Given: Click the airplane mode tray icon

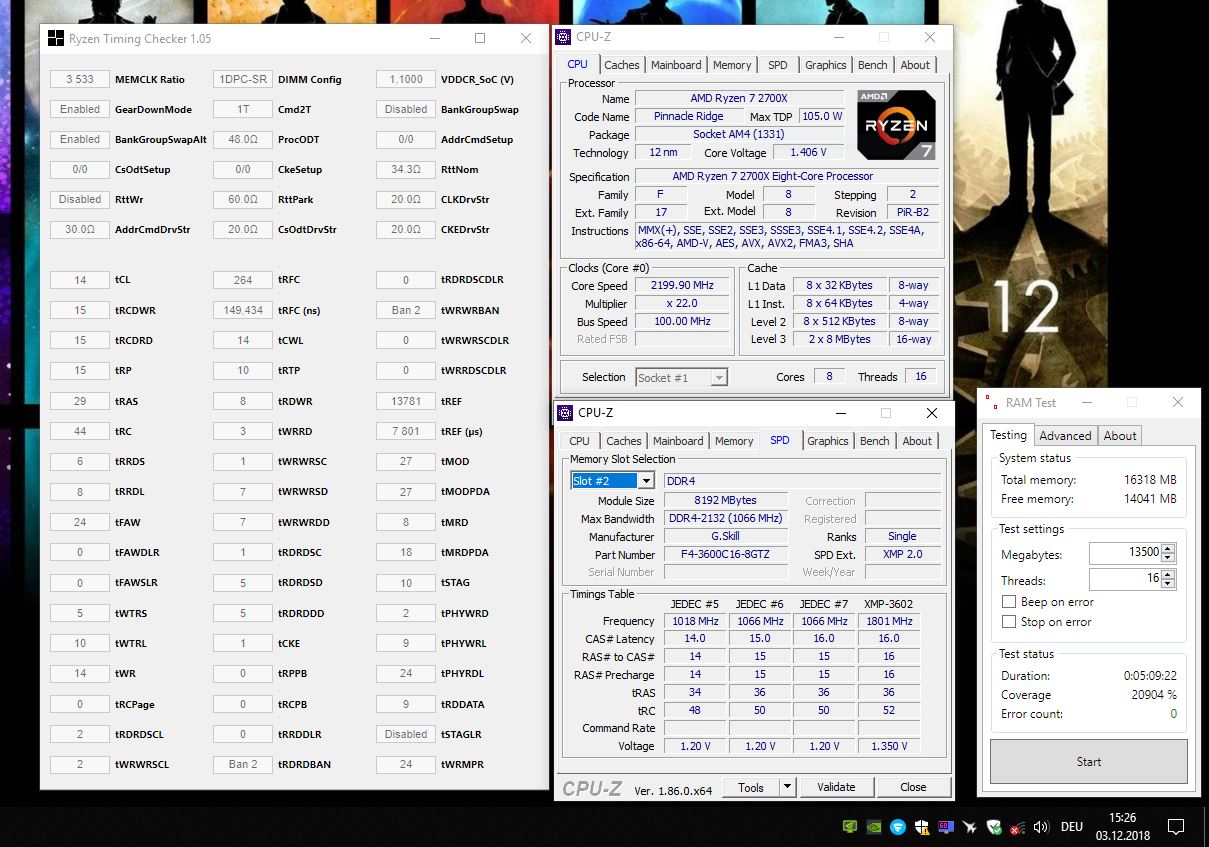Looking at the screenshot, I should tap(970, 827).
